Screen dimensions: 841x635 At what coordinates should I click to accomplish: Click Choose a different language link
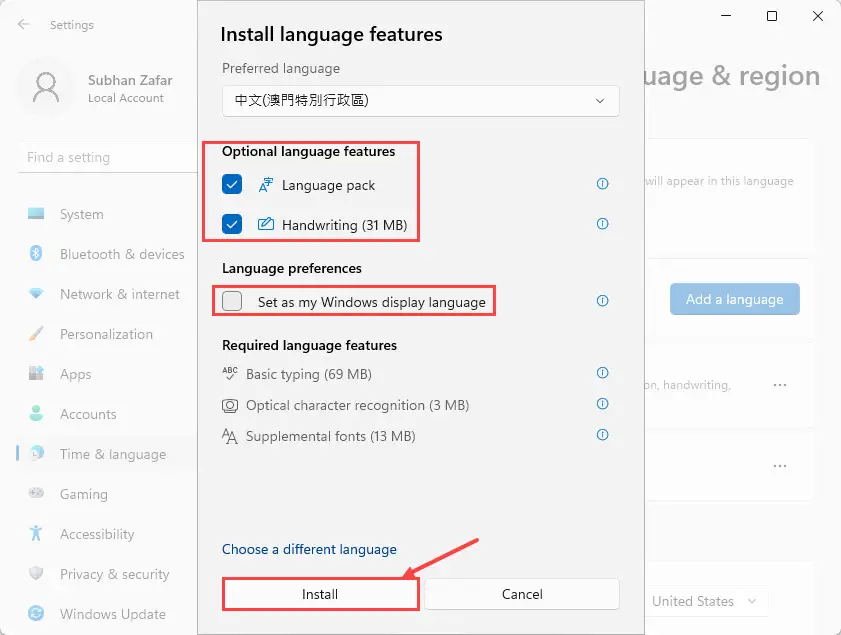(x=309, y=549)
